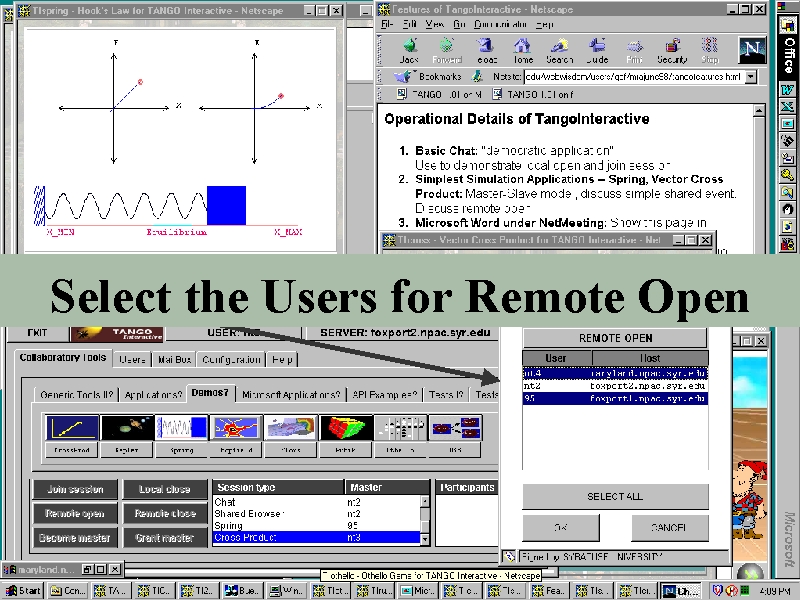The width and height of the screenshot is (800, 600).
Task: Open the Security icon in Netscape toolbar
Action: point(672,51)
